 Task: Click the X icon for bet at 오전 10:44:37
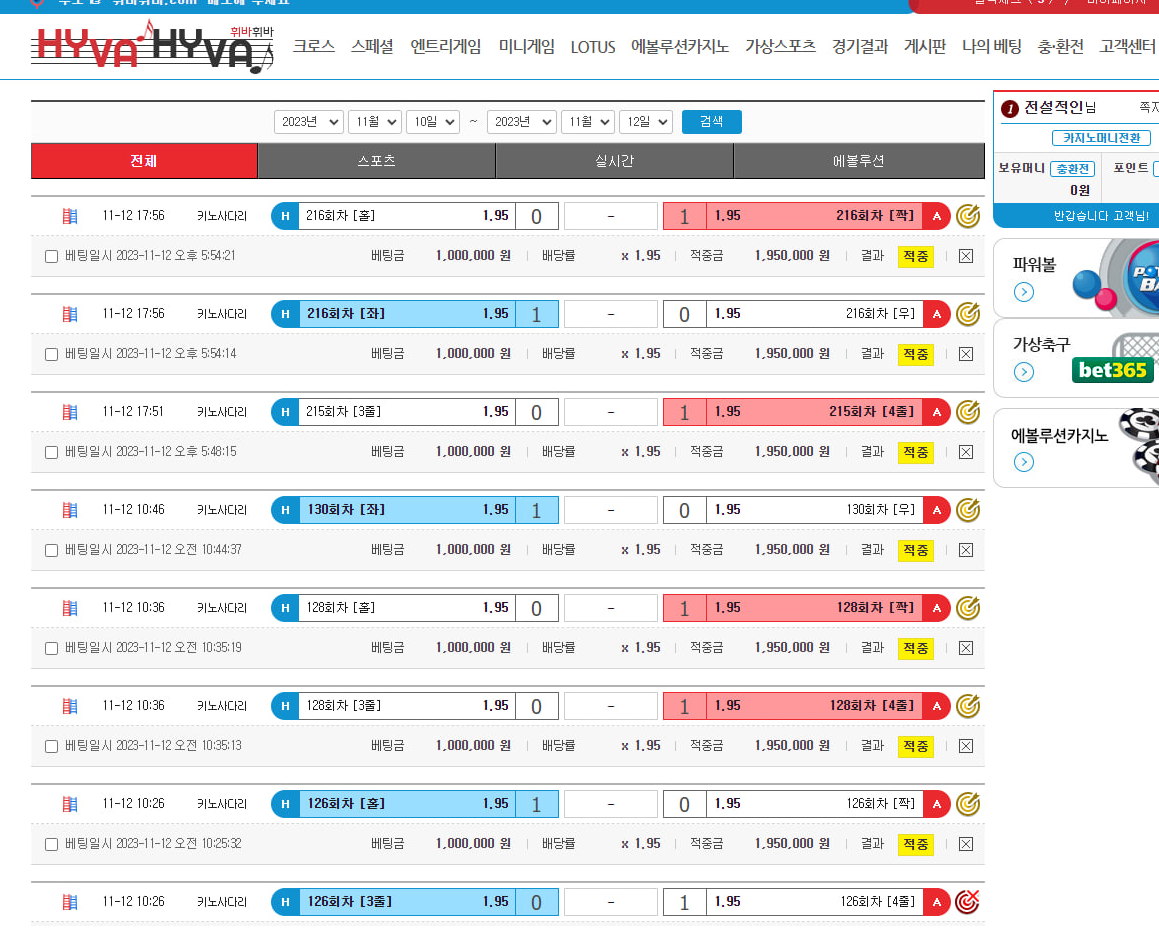965,550
